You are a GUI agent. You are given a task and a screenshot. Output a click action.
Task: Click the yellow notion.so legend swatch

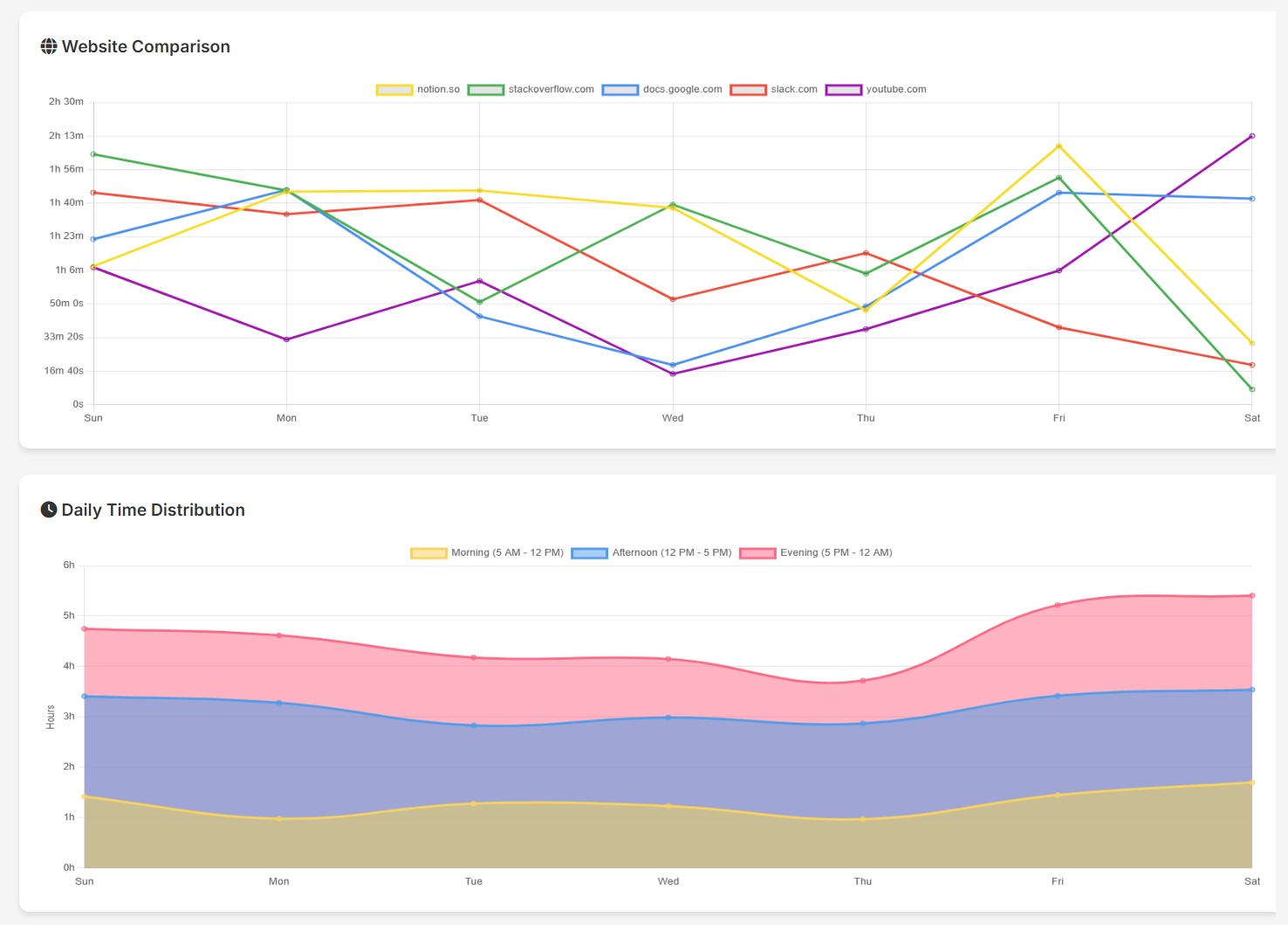394,90
